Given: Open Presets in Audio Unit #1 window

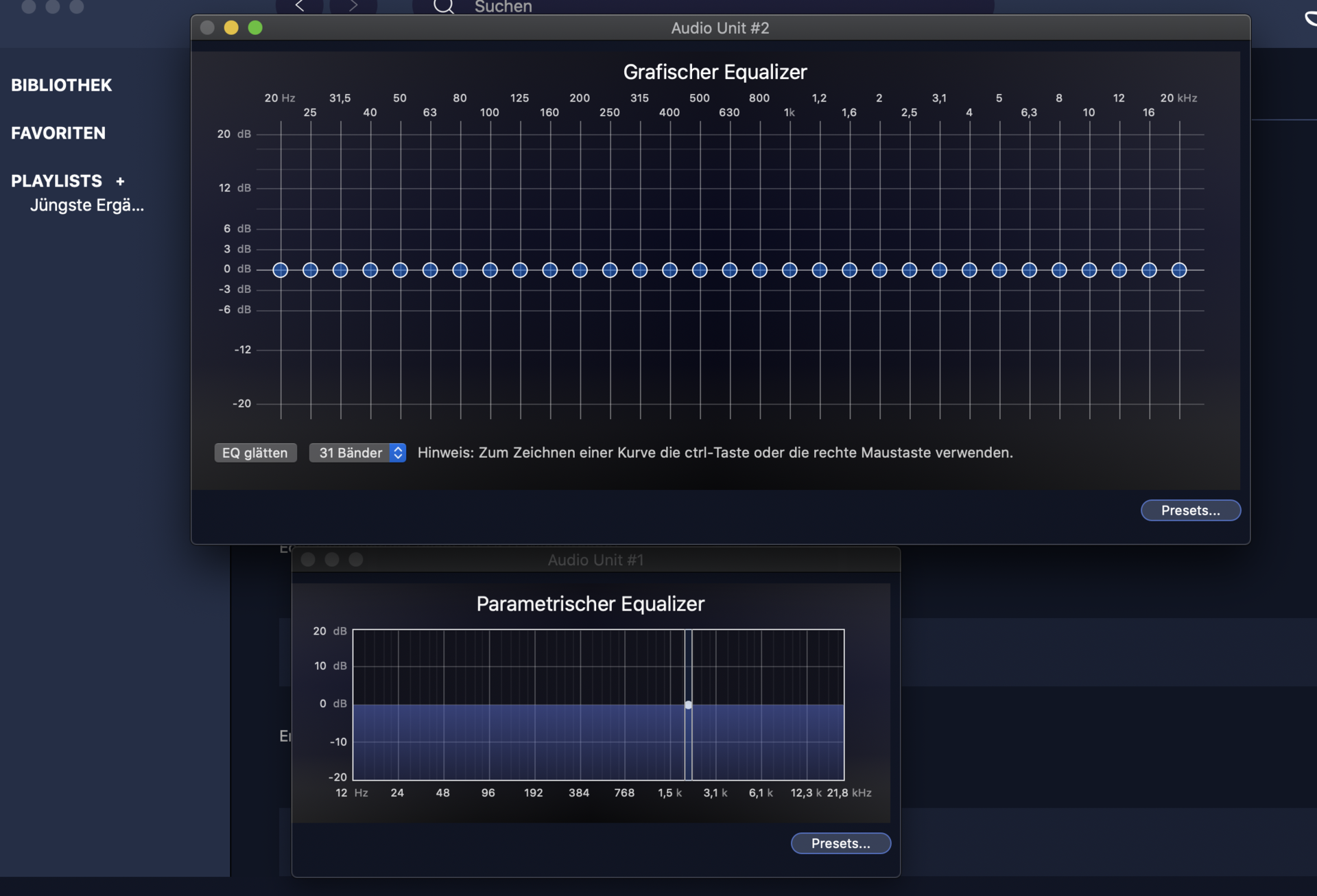Looking at the screenshot, I should [x=840, y=843].
